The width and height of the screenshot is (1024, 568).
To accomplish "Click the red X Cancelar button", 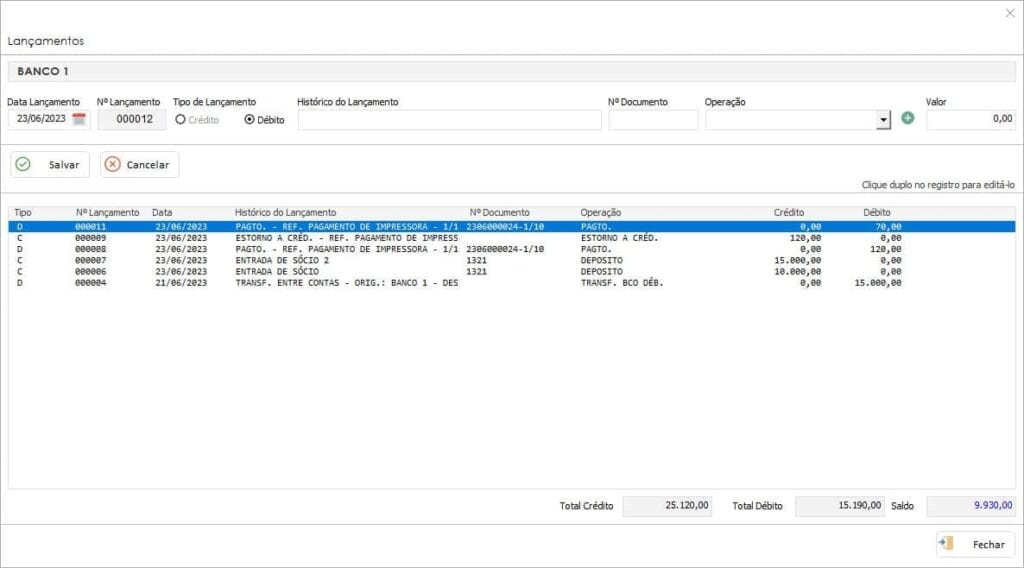I will click(139, 165).
